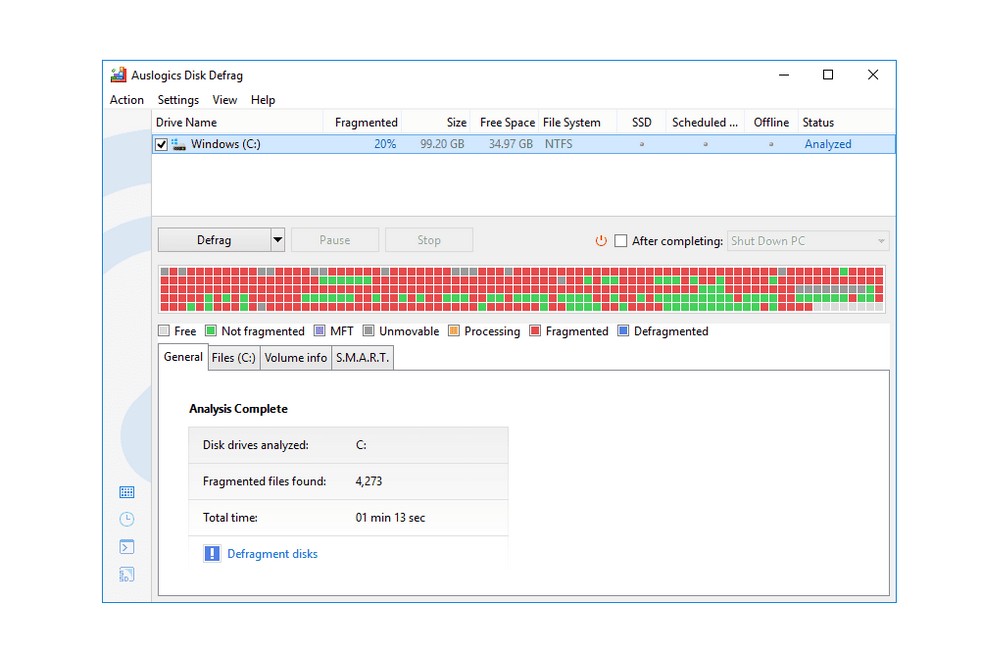The height and width of the screenshot is (655, 982).
Task: Click the Defrag button
Action: pos(214,240)
